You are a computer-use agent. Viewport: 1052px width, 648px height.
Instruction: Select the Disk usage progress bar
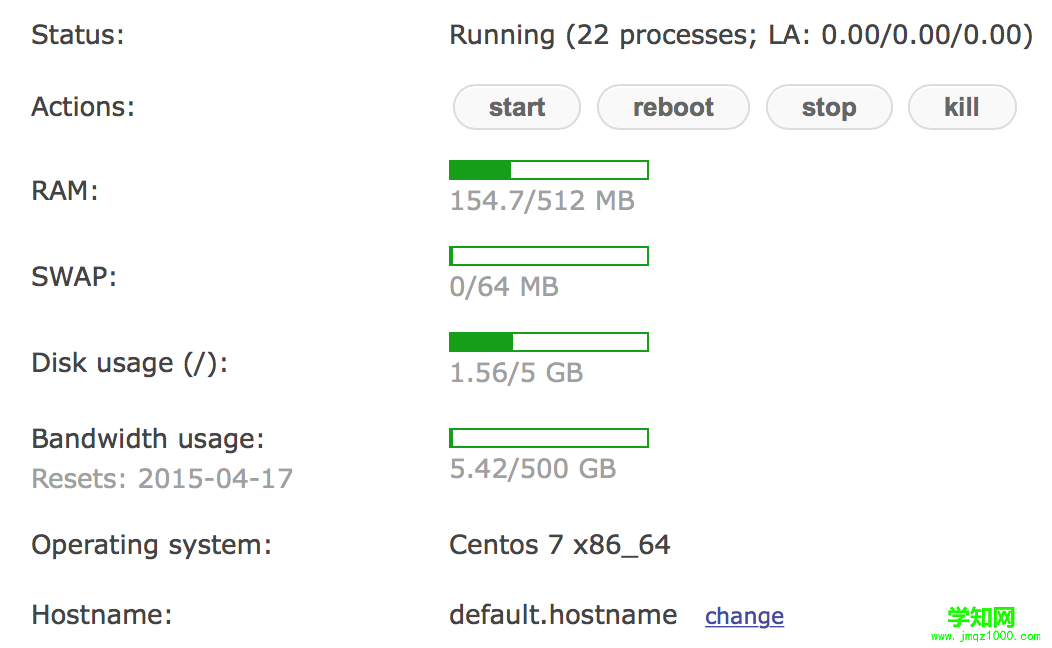[549, 342]
